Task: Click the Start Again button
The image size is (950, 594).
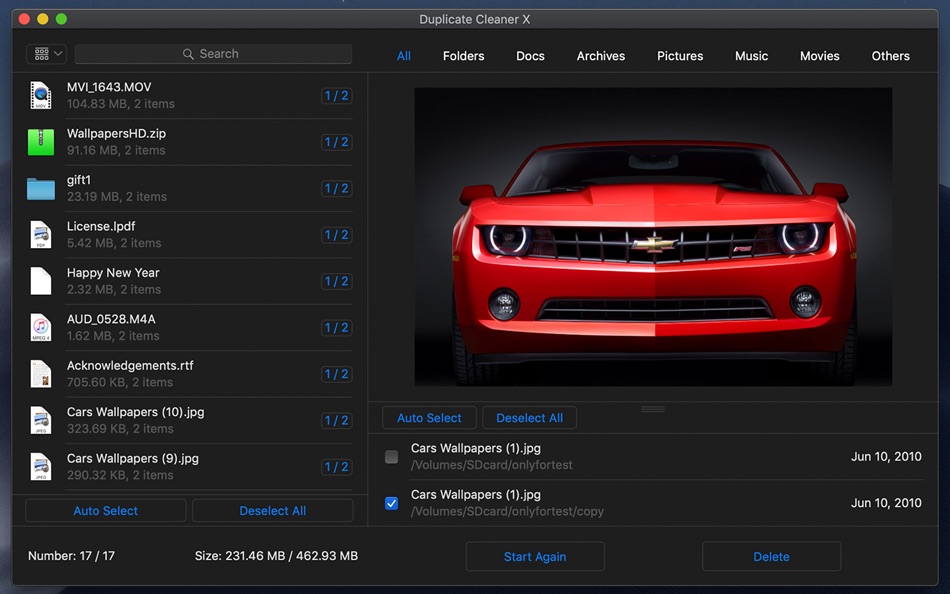Action: pyautogui.click(x=535, y=556)
